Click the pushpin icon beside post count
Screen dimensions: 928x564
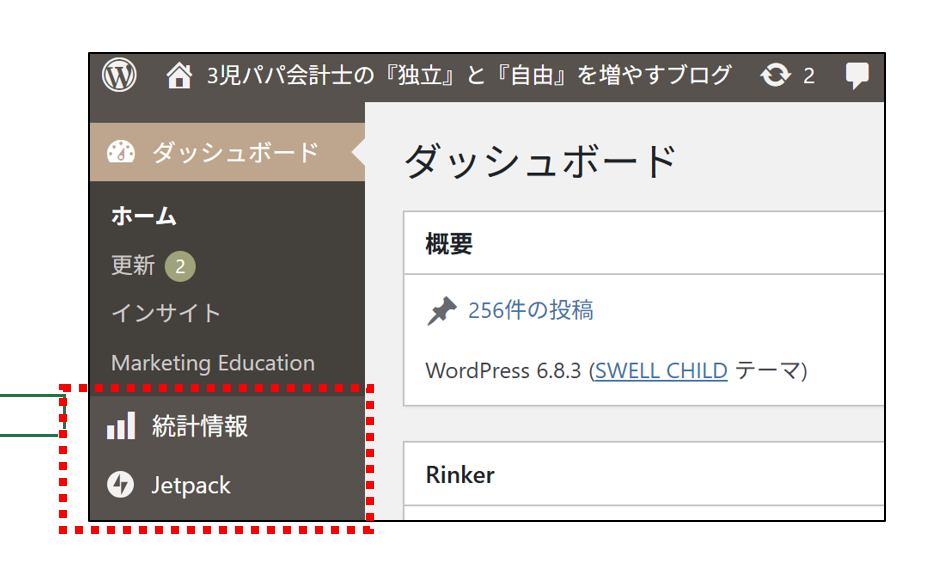tap(441, 311)
